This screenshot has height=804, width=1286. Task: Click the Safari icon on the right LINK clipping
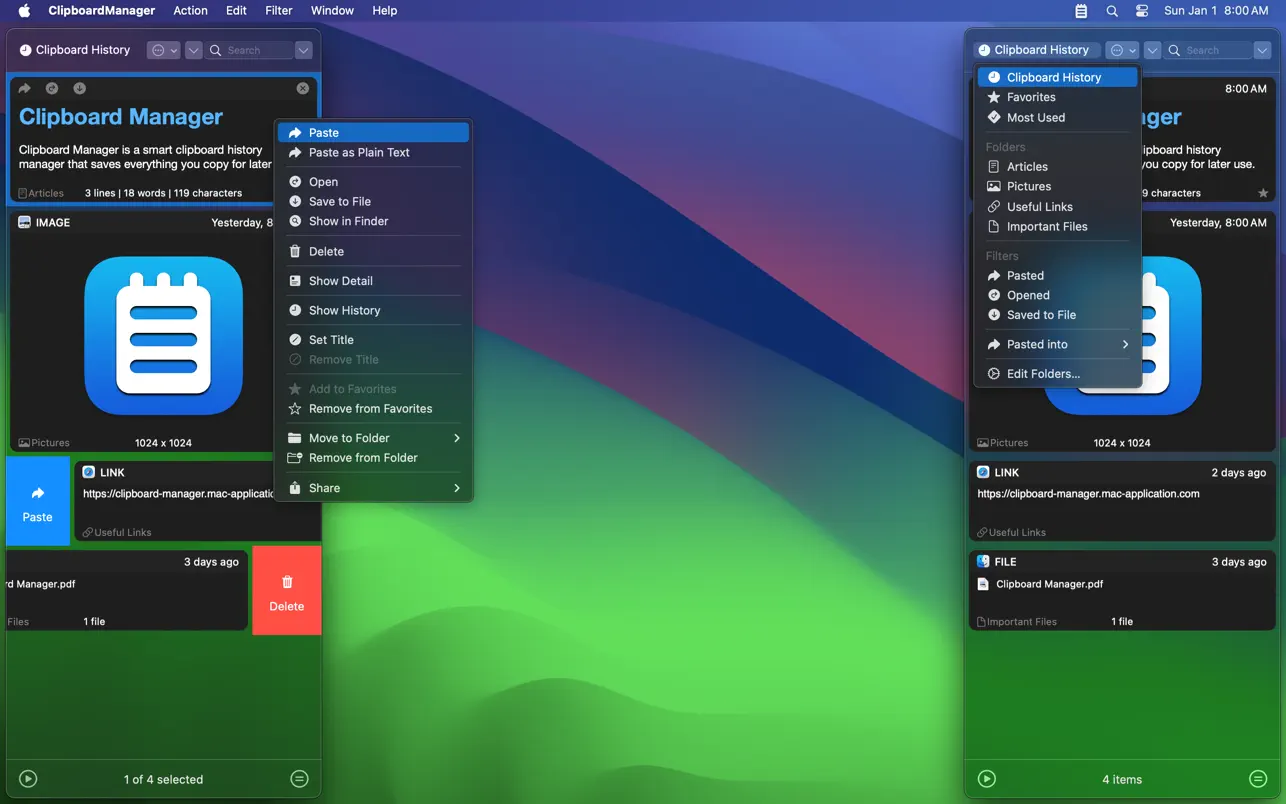[x=983, y=472]
